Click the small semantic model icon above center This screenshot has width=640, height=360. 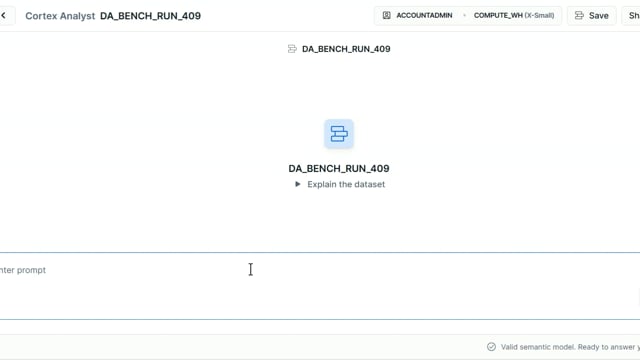click(292, 49)
